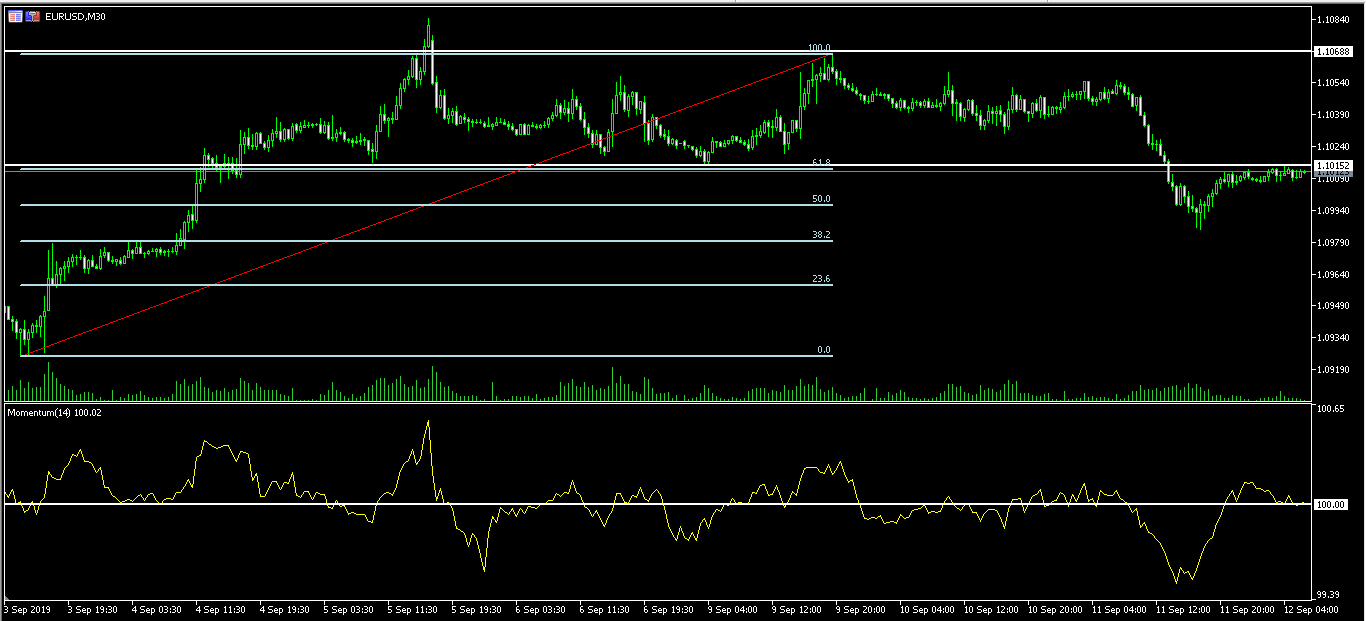Click the 10 Sep 04:00 time label
This screenshot has height=621, width=1366.
pos(927,608)
